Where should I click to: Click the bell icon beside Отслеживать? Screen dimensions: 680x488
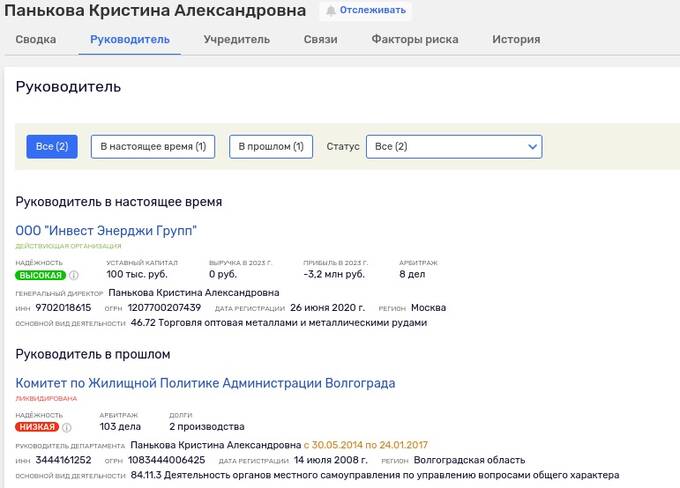(x=331, y=11)
